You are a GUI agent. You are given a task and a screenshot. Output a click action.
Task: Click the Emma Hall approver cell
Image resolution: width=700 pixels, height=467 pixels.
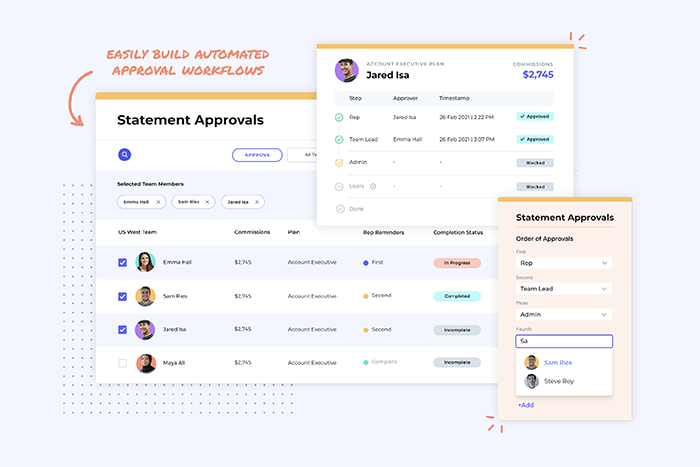pyautogui.click(x=407, y=140)
